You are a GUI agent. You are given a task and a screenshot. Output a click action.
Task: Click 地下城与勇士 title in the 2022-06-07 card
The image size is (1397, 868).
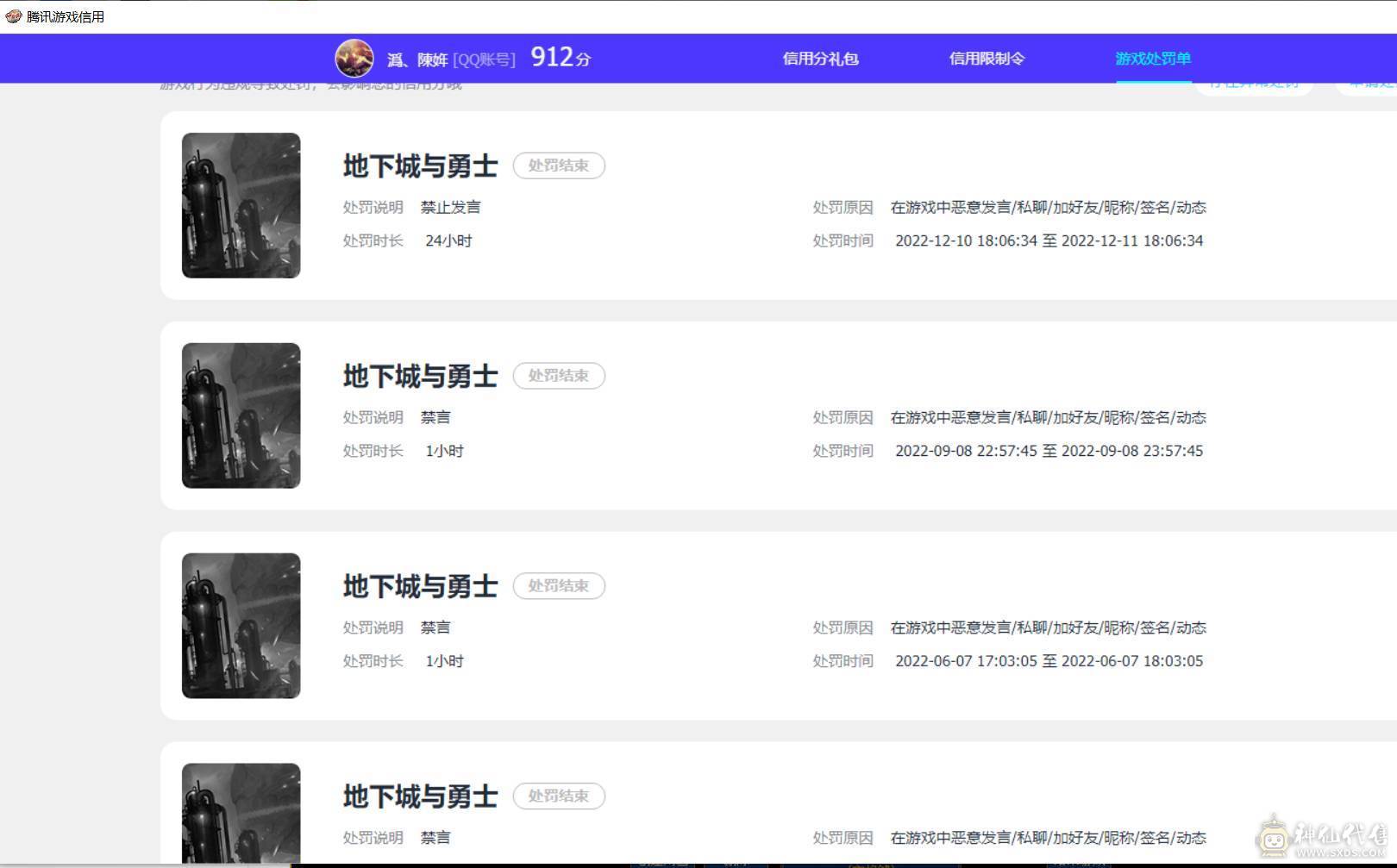tap(420, 586)
